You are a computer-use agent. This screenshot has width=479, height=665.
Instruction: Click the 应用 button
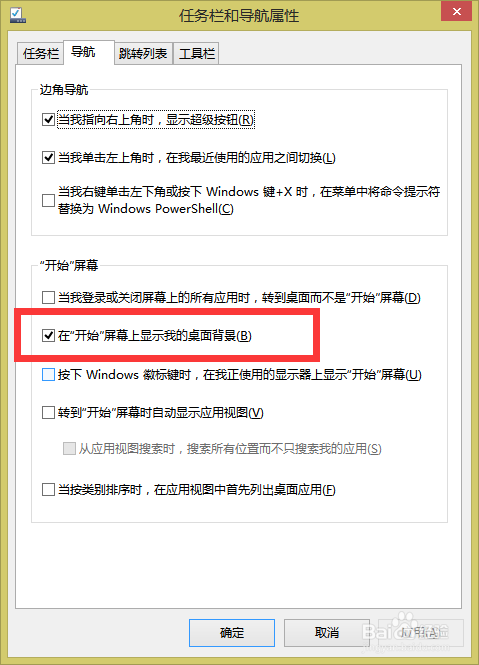pyautogui.click(x=420, y=633)
